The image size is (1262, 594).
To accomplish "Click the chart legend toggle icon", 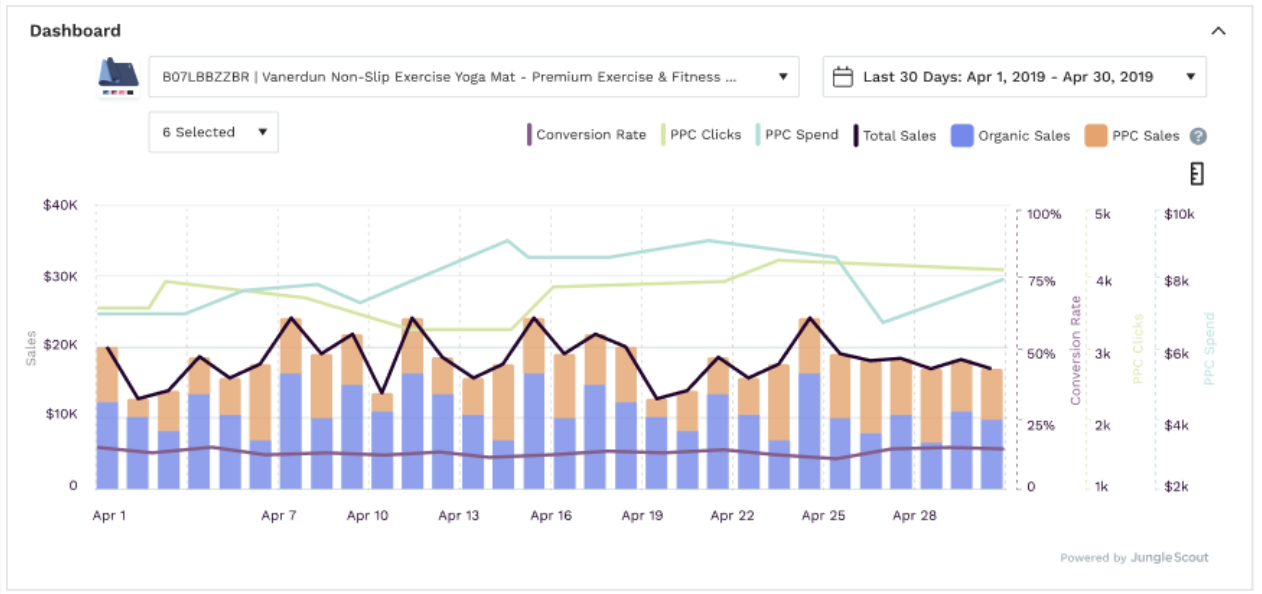I will coord(1195,174).
